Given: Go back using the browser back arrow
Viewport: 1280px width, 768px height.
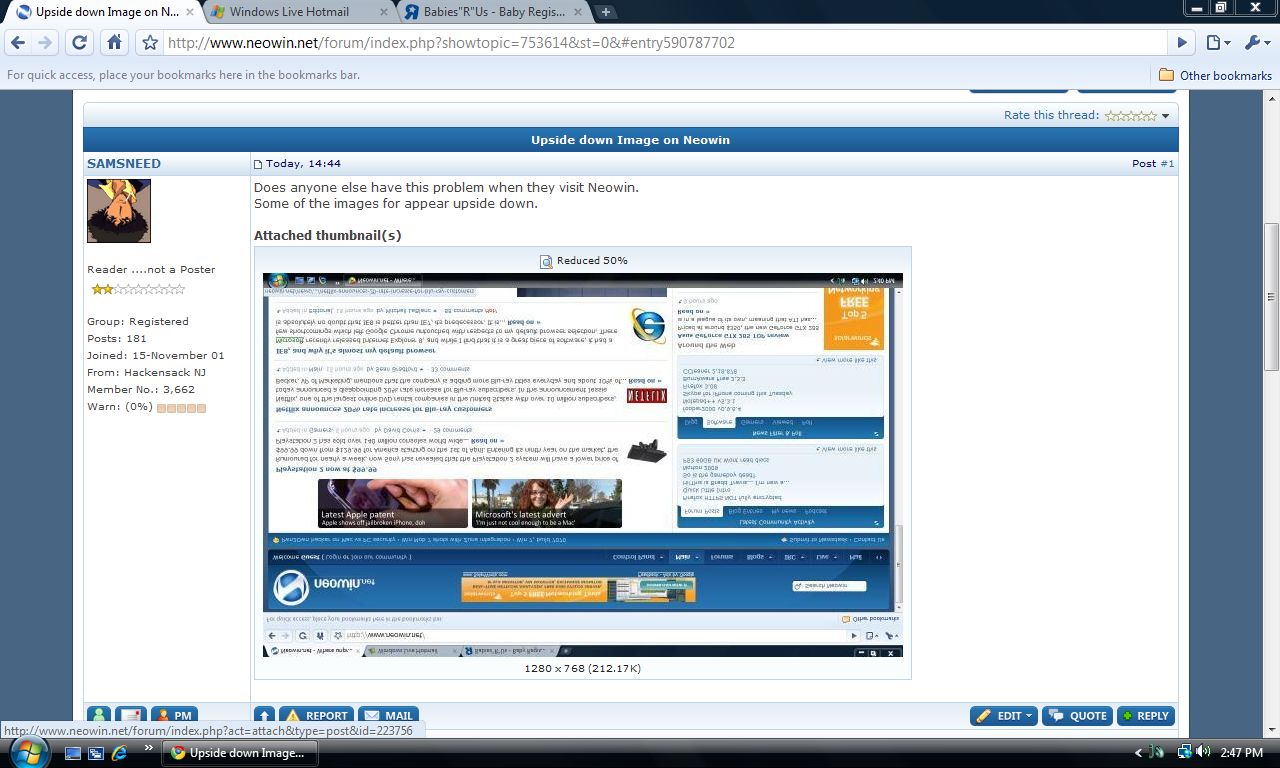Looking at the screenshot, I should click(x=18, y=43).
